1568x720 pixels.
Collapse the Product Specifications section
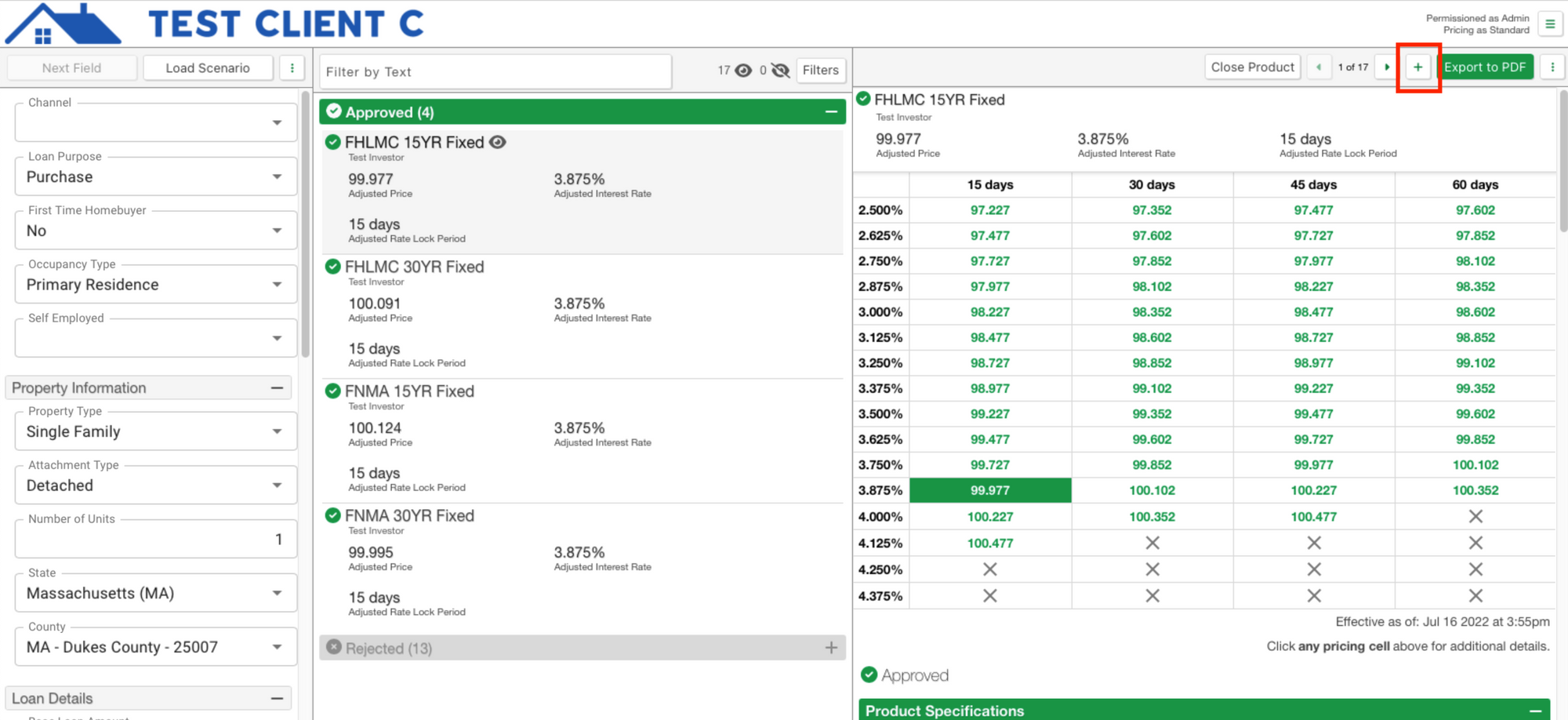1535,711
